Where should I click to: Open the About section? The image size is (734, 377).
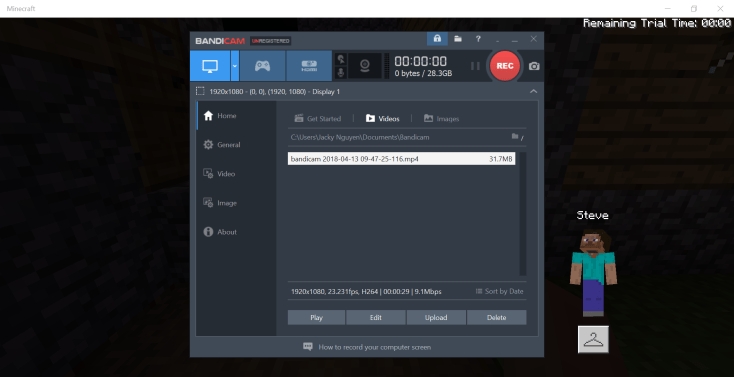click(236, 232)
